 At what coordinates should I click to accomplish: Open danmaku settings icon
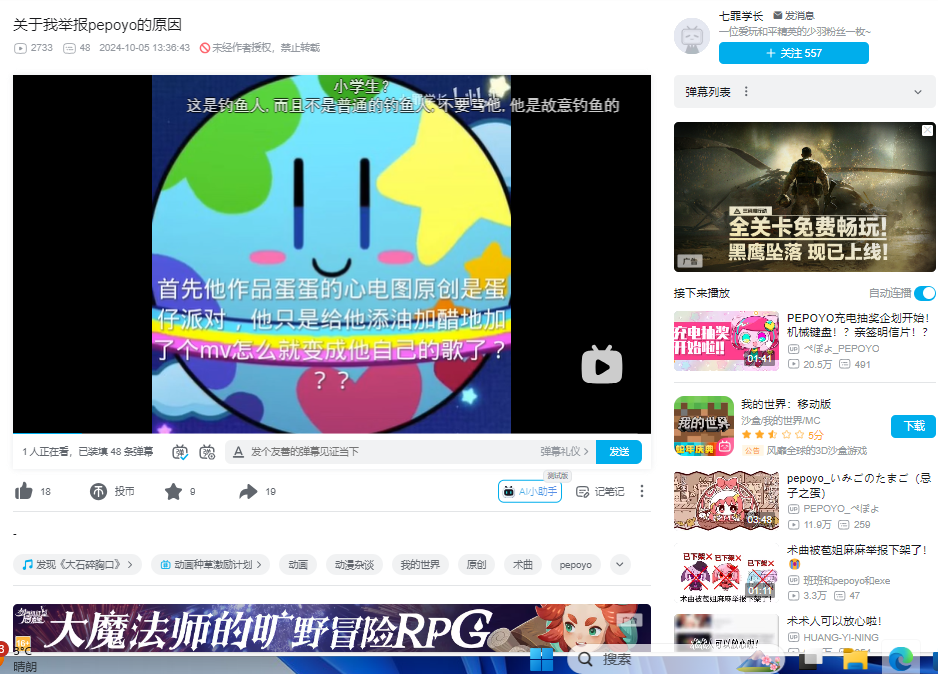207,452
